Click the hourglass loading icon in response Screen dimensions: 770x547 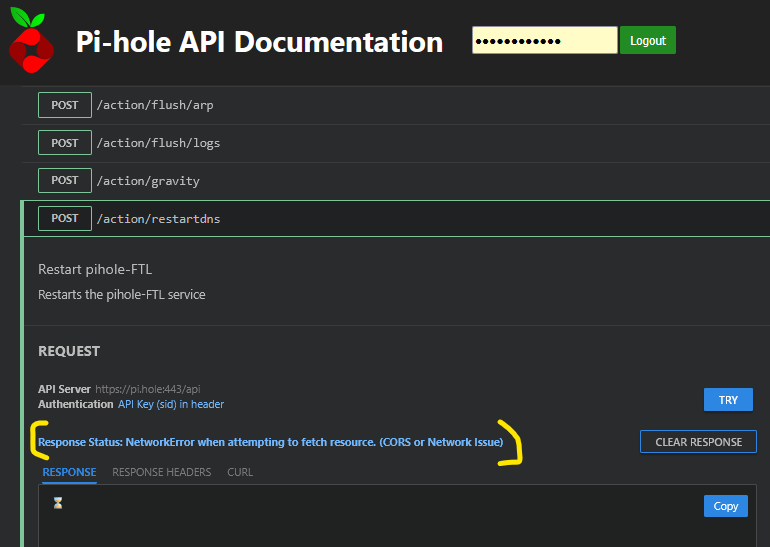tap(57, 504)
